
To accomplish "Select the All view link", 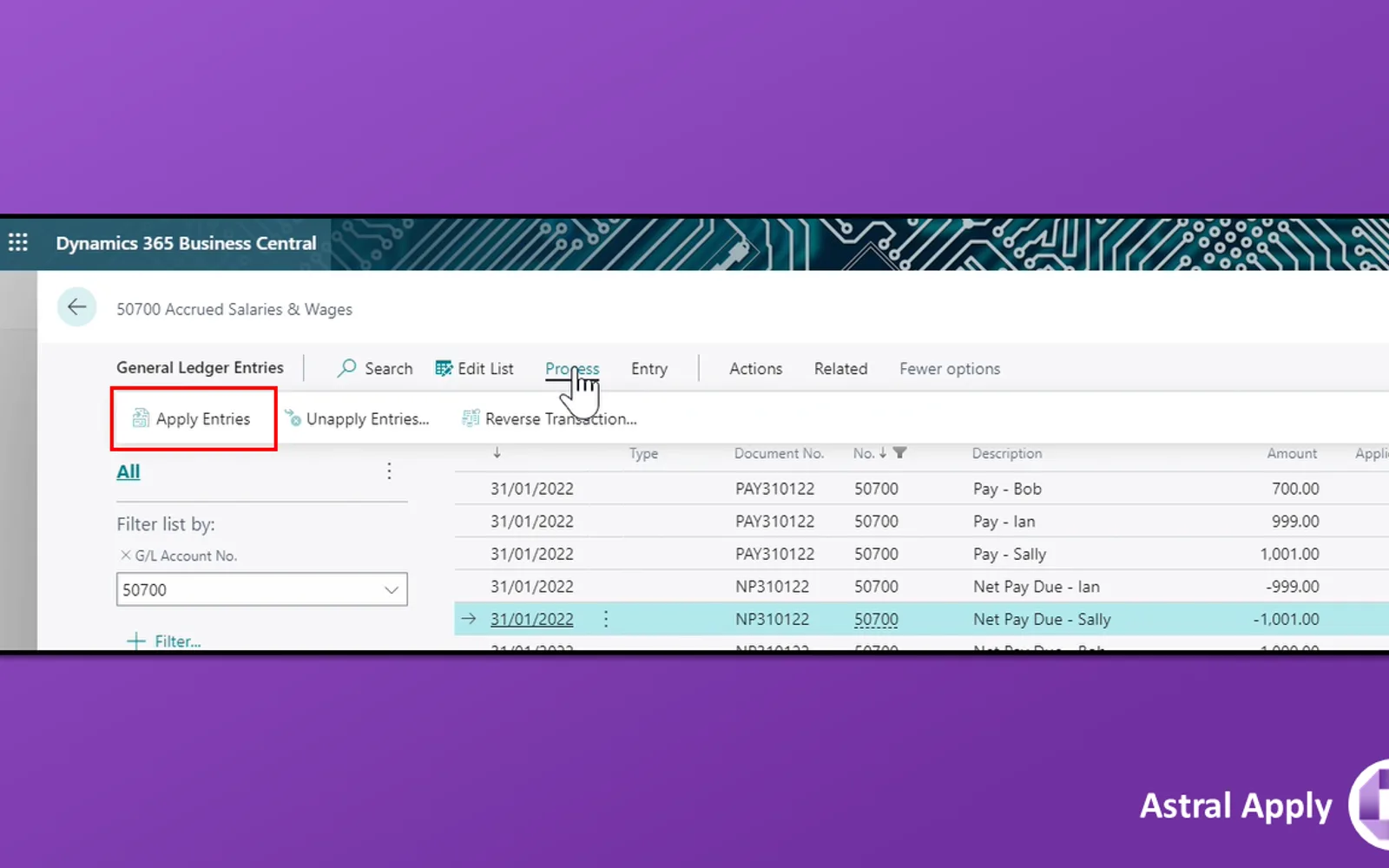I will click(x=128, y=471).
